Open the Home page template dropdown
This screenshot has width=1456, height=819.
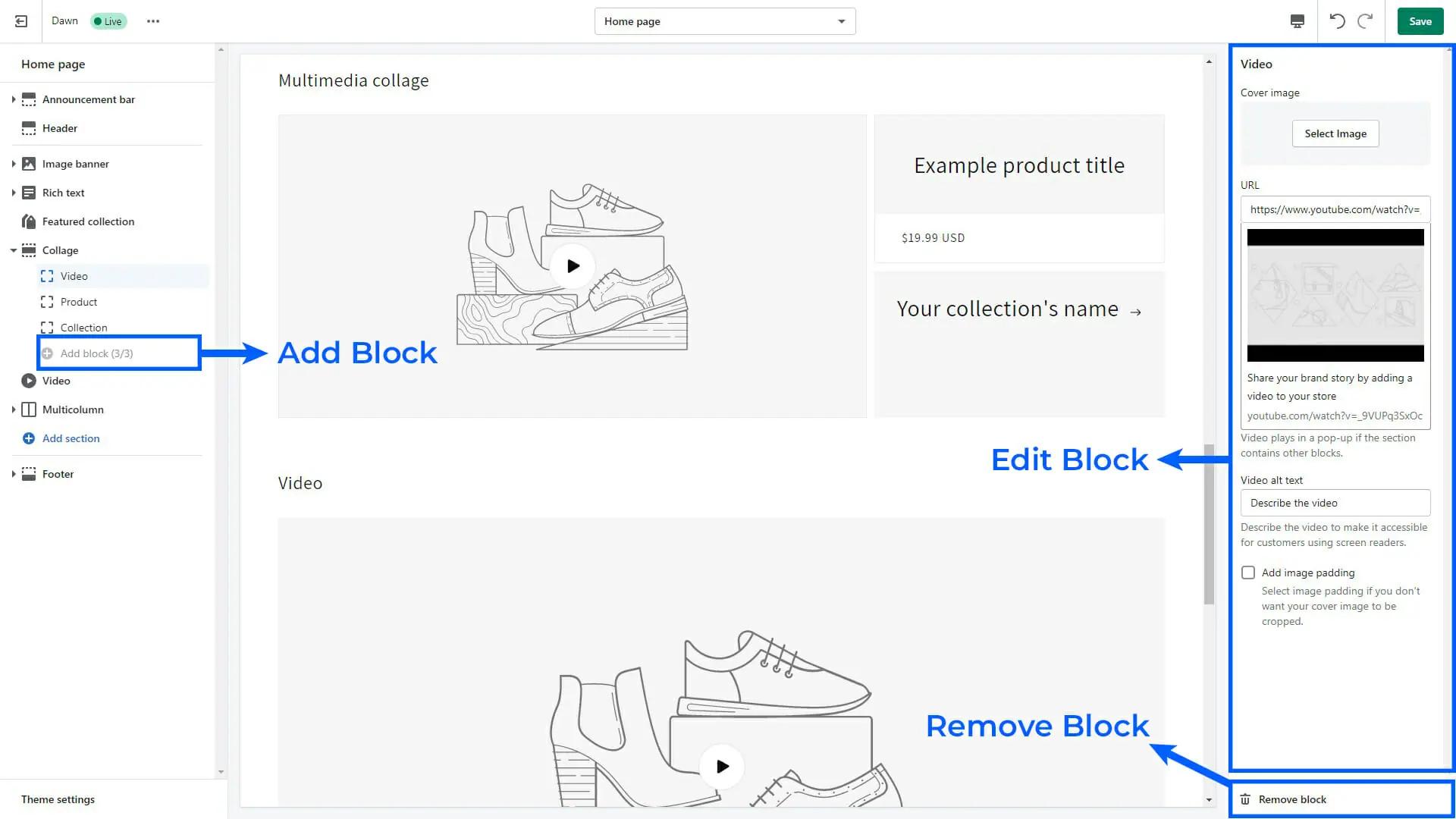725,21
